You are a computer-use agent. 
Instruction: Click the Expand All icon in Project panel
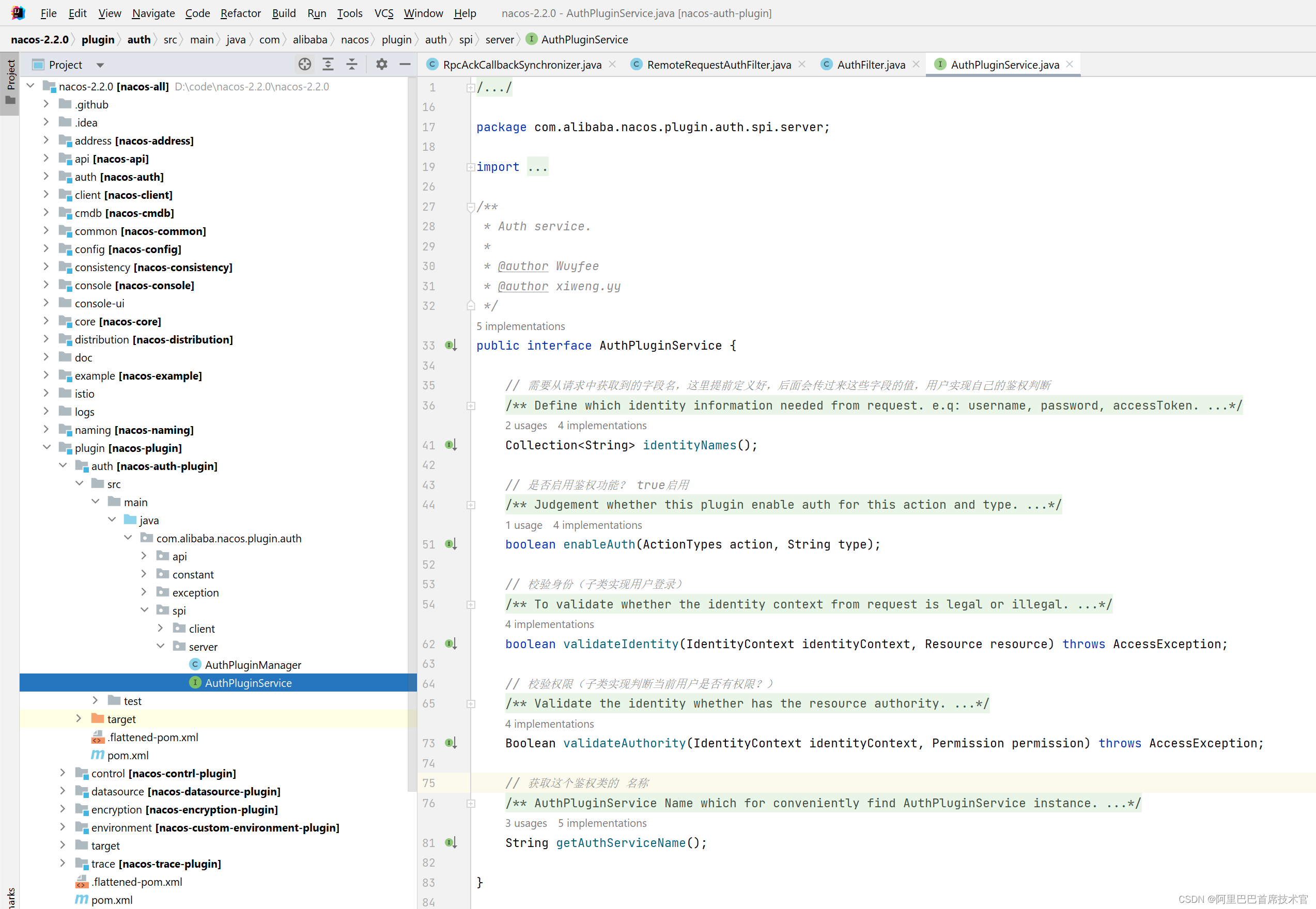point(328,65)
